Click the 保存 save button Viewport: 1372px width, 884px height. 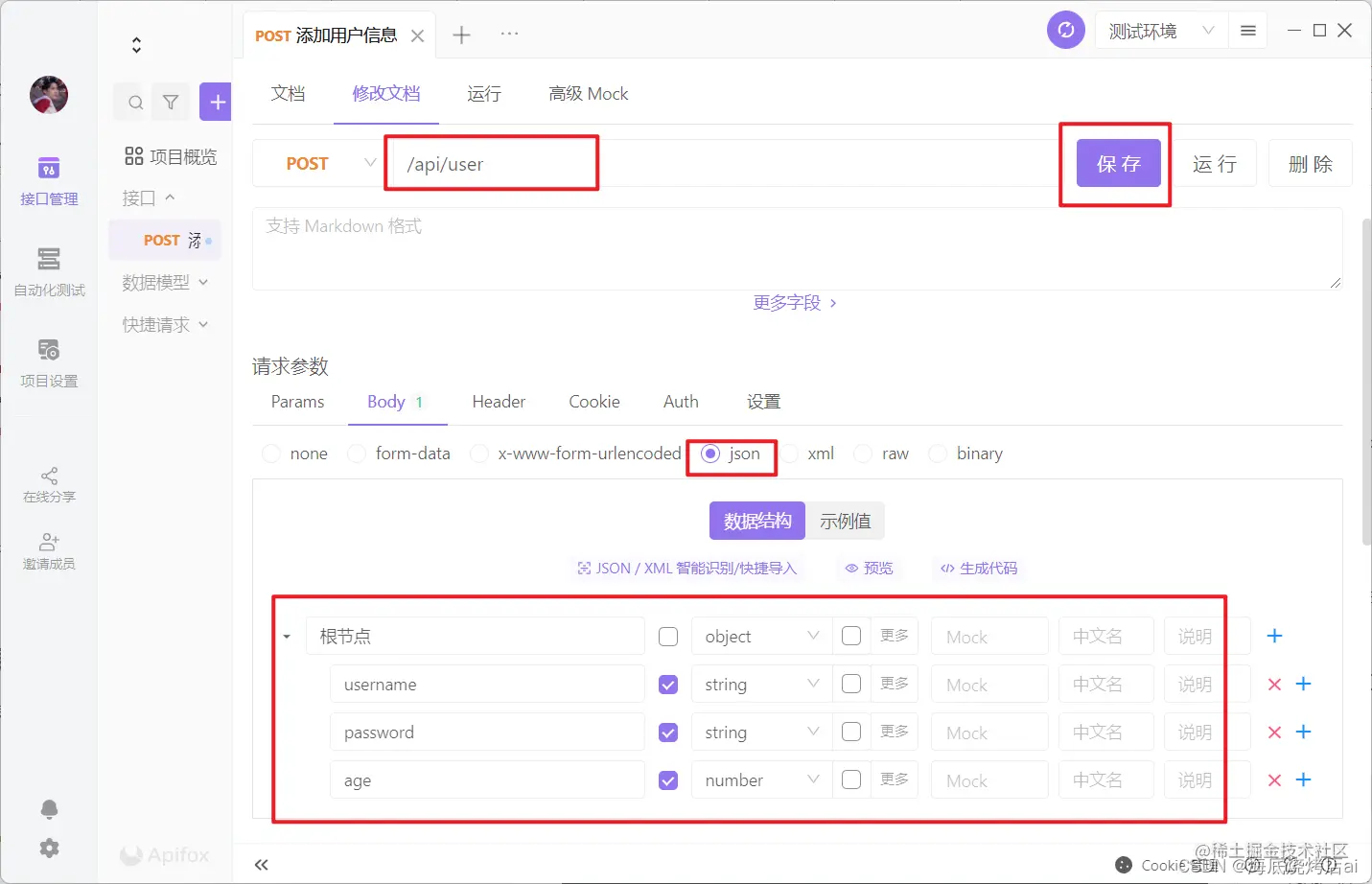point(1117,163)
